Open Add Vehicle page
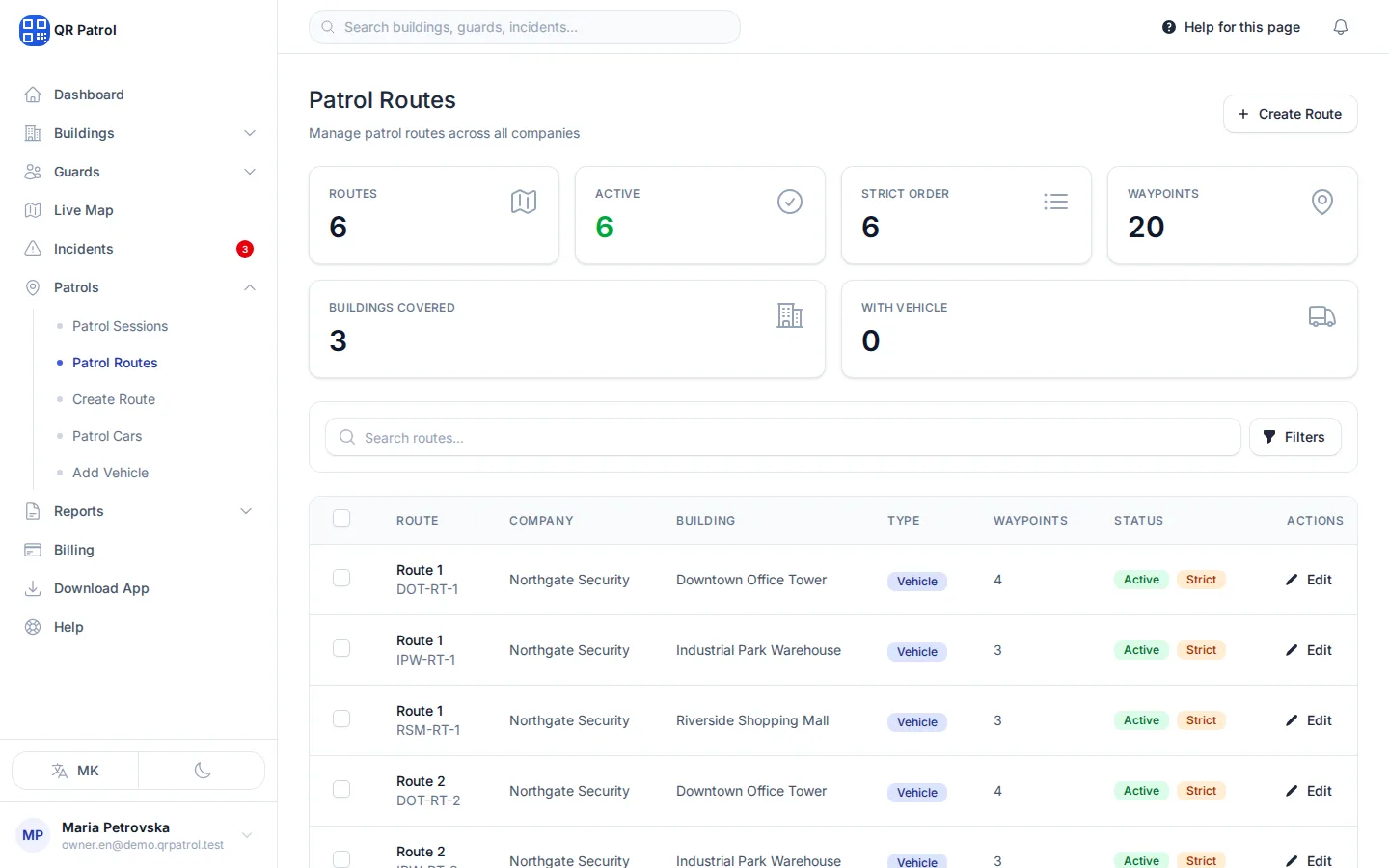Viewport: 1389px width, 868px height. [110, 473]
